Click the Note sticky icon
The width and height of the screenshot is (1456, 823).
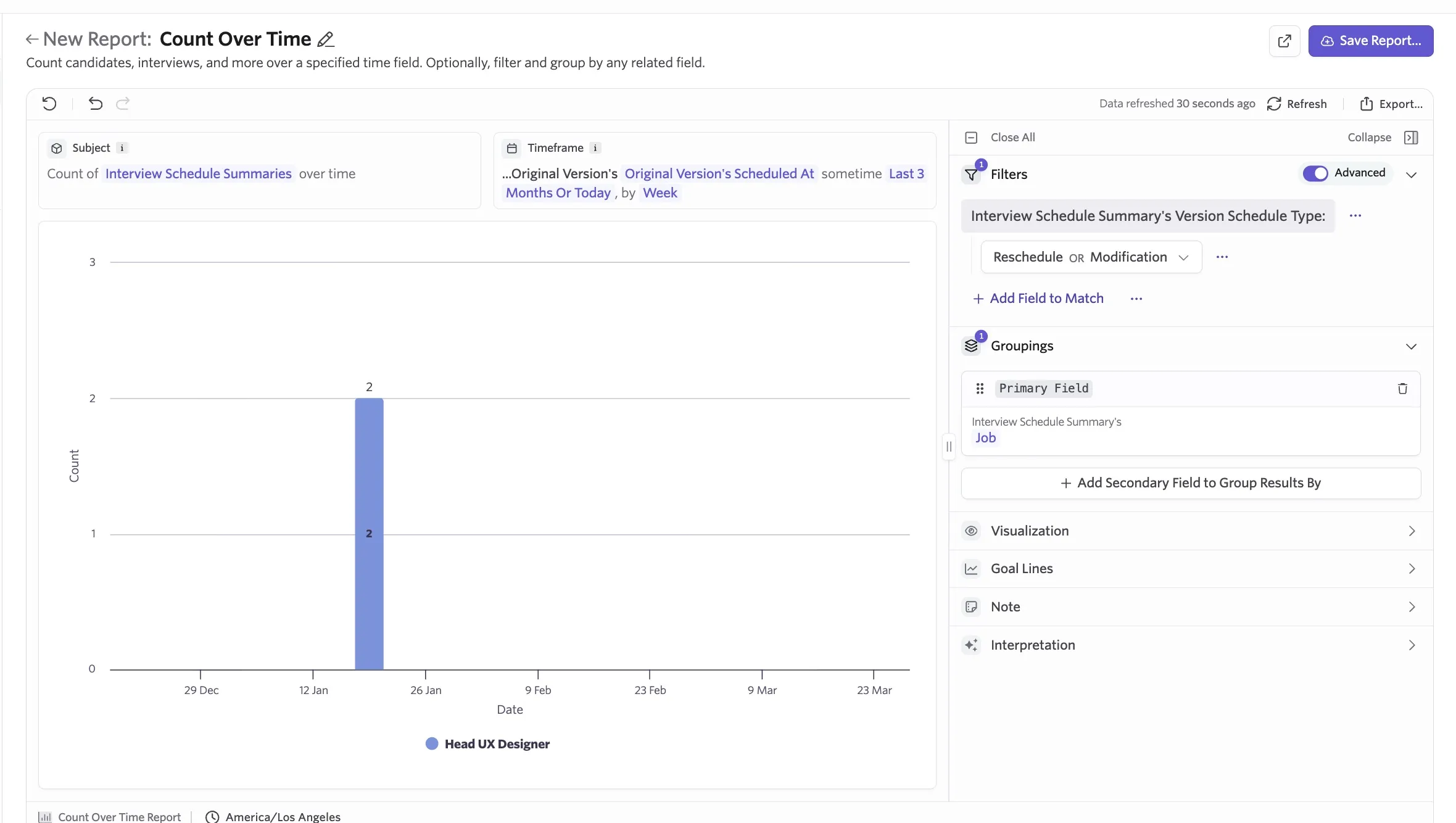pyautogui.click(x=972, y=607)
